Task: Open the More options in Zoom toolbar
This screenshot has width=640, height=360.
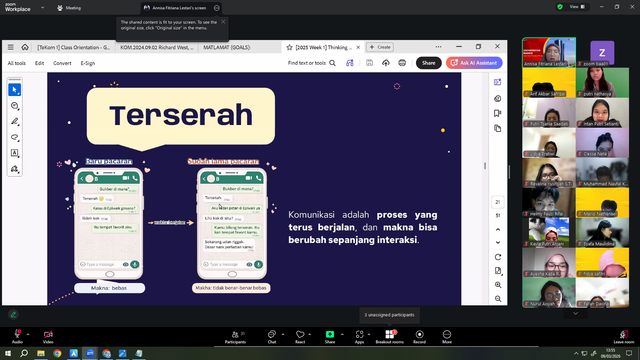Action: coord(447,337)
